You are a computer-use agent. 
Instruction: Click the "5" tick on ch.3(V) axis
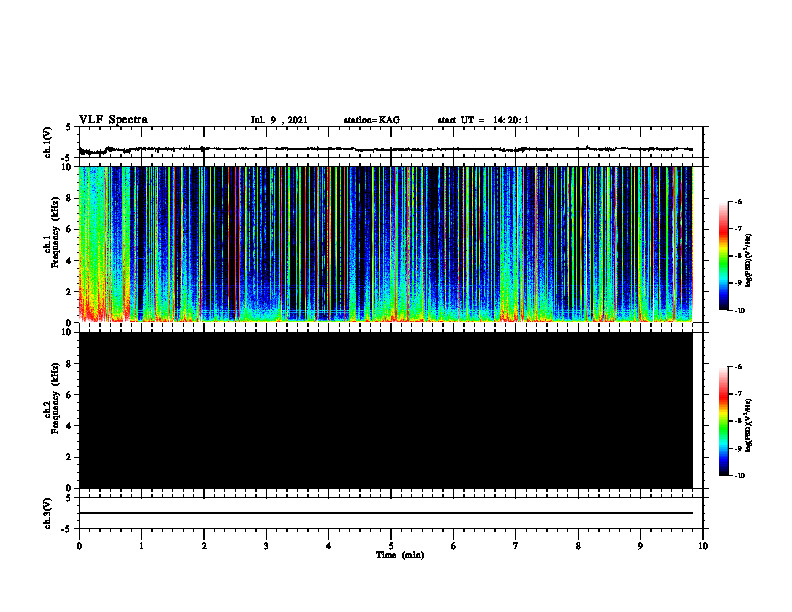point(69,498)
